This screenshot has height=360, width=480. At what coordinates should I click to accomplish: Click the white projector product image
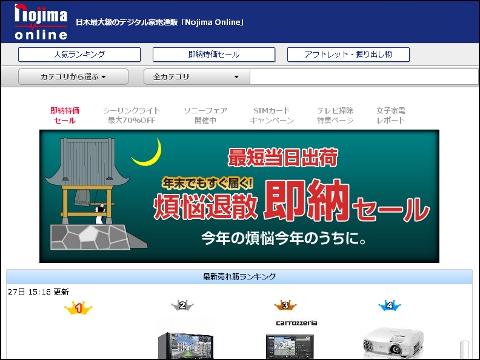(393, 342)
